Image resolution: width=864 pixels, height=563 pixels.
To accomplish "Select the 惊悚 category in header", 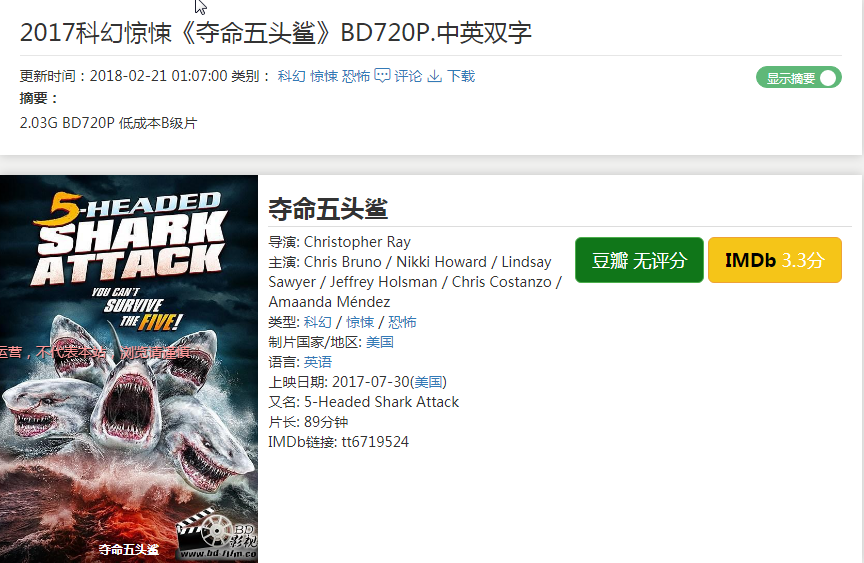I will (x=324, y=76).
